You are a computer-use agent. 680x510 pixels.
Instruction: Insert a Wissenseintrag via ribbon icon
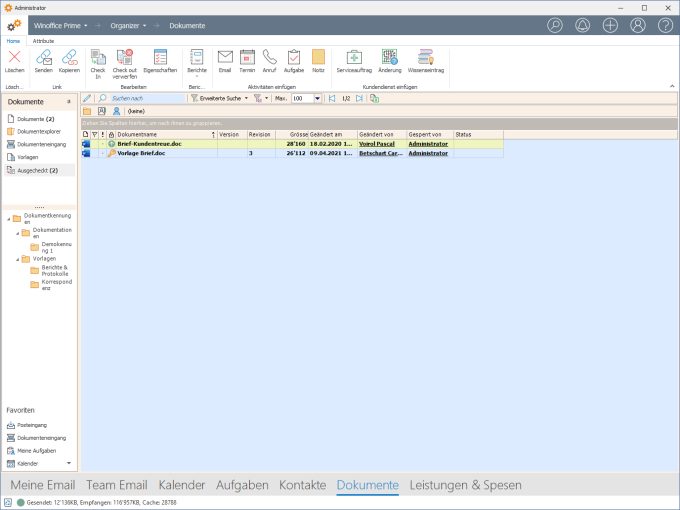425,58
